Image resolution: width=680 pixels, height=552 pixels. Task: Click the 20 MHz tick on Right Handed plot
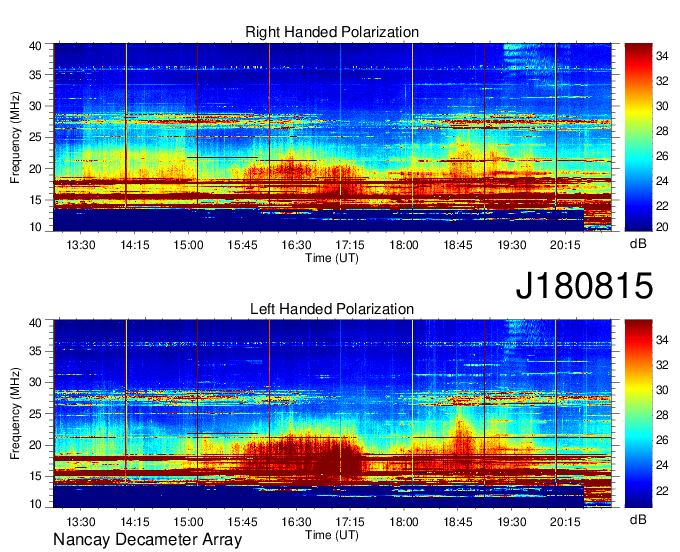36,169
